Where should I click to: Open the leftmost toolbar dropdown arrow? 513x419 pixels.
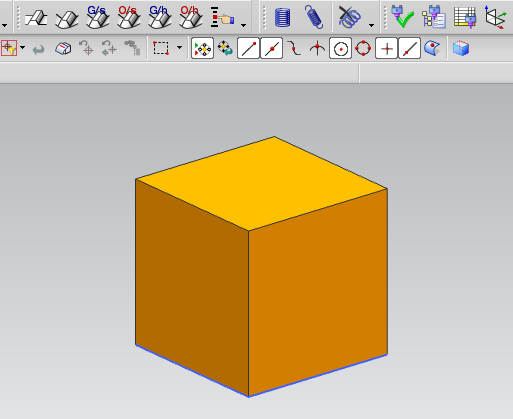(x=4, y=25)
